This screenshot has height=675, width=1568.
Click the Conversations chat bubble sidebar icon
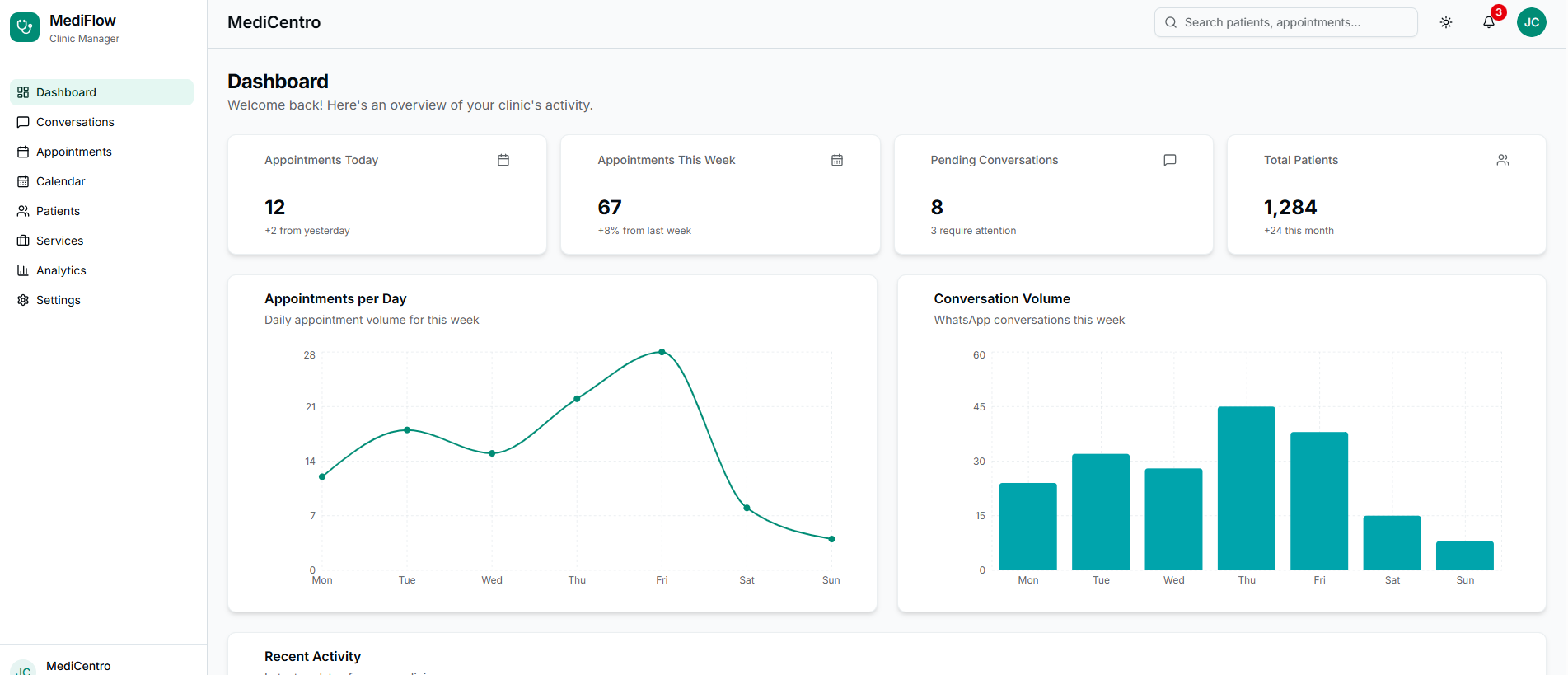point(23,122)
